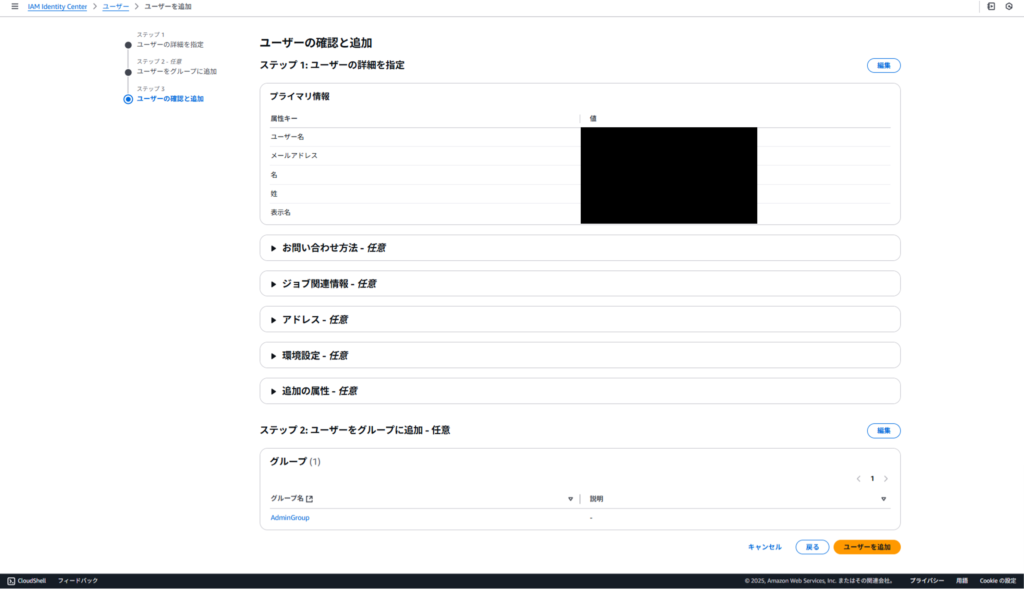Click the external link icon beside グループ名

[x=310, y=499]
